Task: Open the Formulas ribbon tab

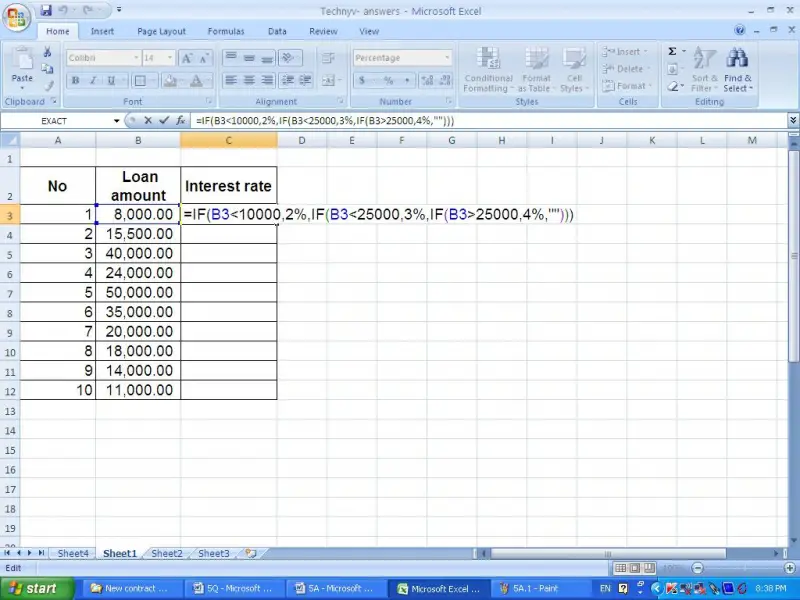Action: pos(226,31)
